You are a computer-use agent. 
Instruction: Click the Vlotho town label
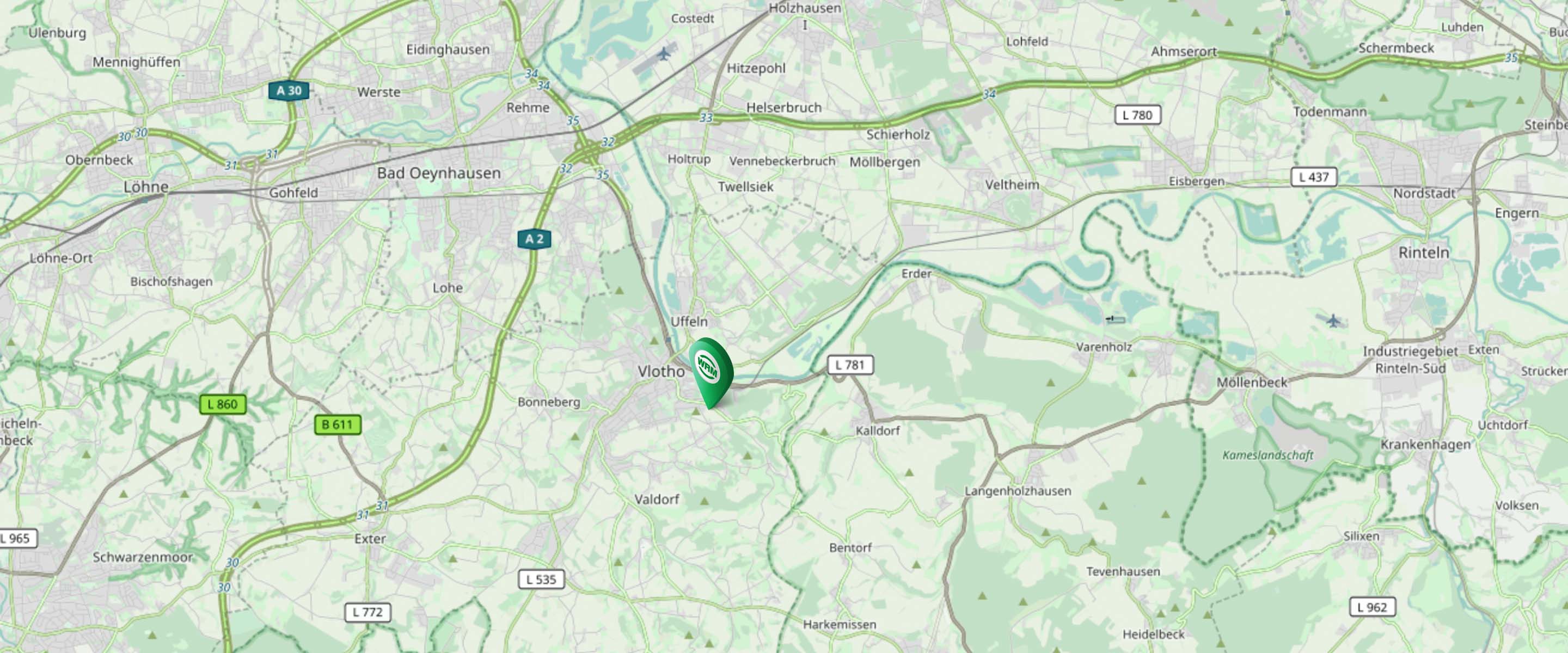[661, 371]
